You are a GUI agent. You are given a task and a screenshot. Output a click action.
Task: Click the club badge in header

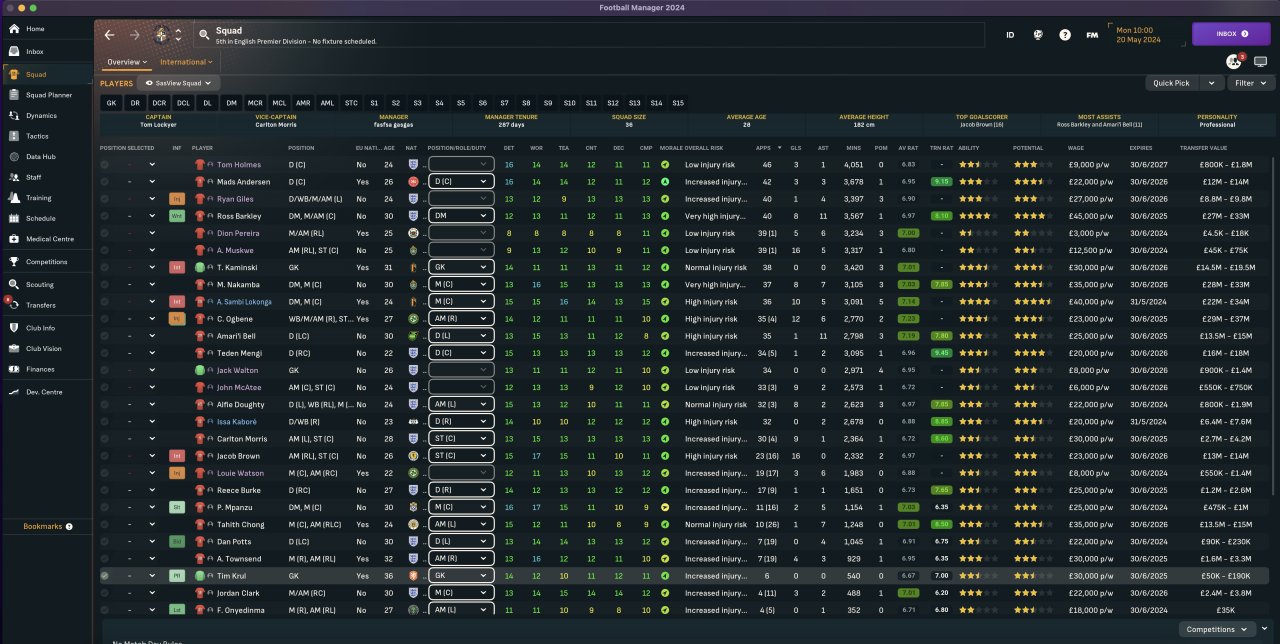(162, 35)
